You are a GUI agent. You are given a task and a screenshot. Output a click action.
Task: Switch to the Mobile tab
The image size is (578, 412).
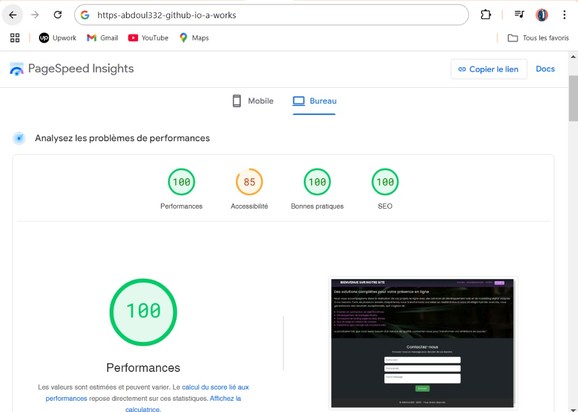pyautogui.click(x=253, y=101)
